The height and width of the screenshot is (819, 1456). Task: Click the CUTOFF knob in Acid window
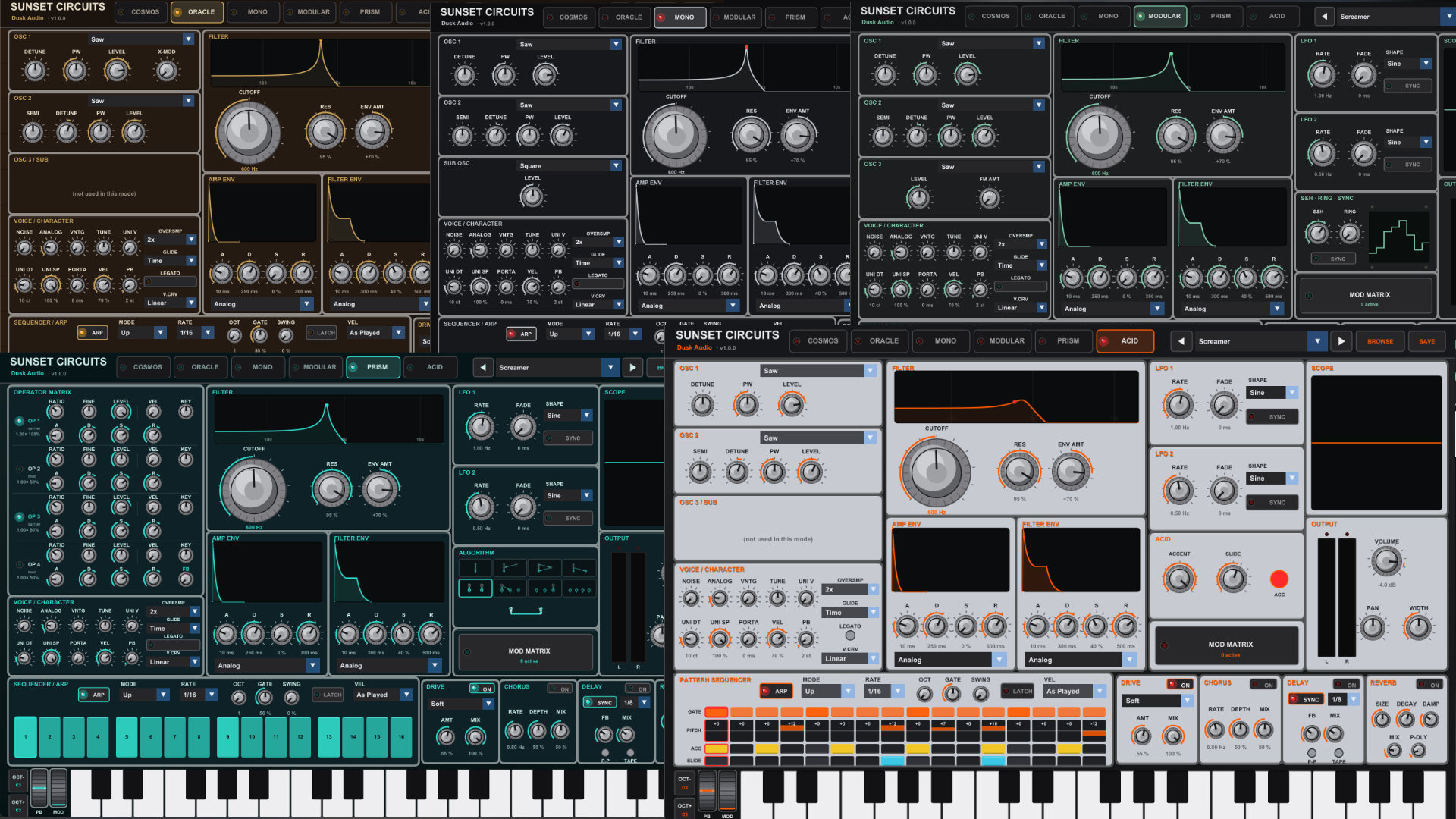tap(935, 472)
